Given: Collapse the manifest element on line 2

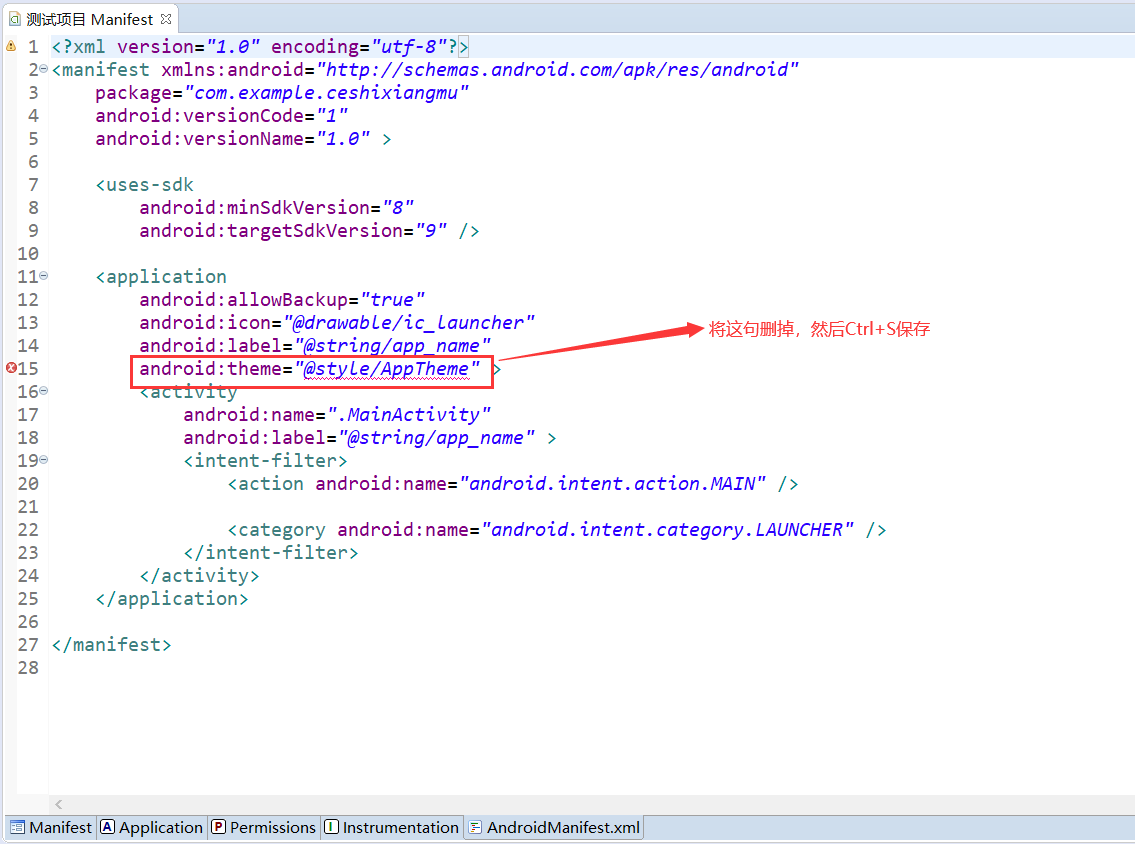Looking at the screenshot, I should (x=42, y=69).
